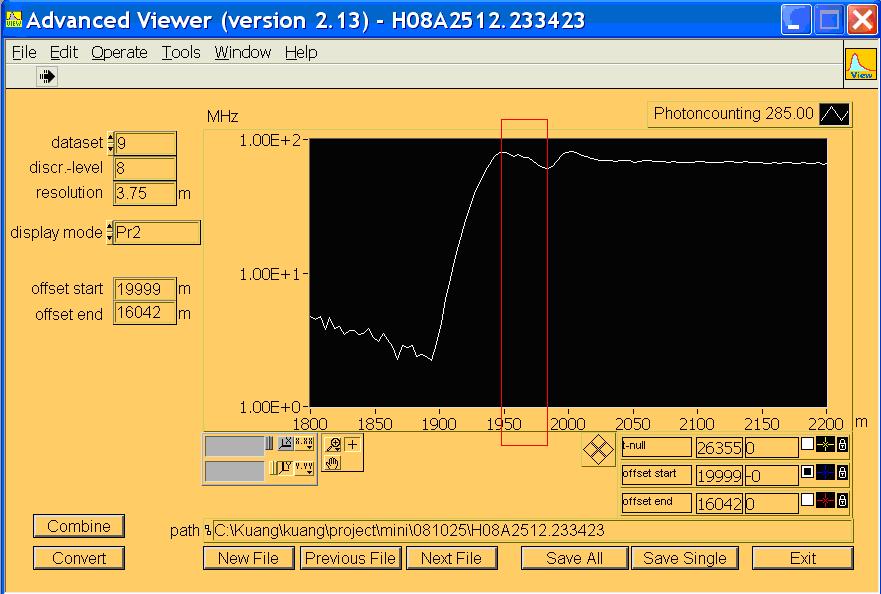
Task: Click the t-null X value 26355
Action: coord(720,448)
